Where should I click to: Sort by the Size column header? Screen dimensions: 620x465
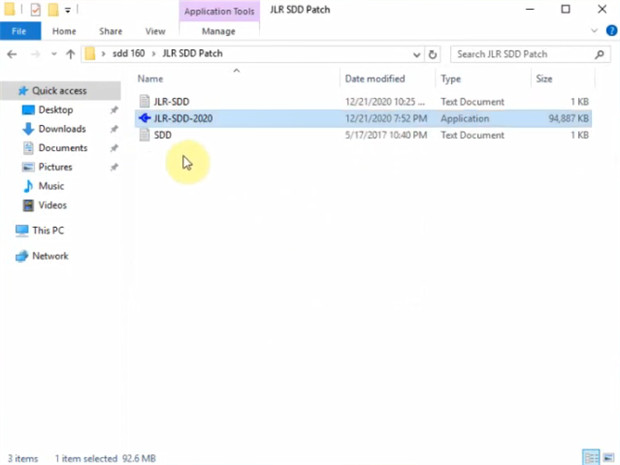544,79
